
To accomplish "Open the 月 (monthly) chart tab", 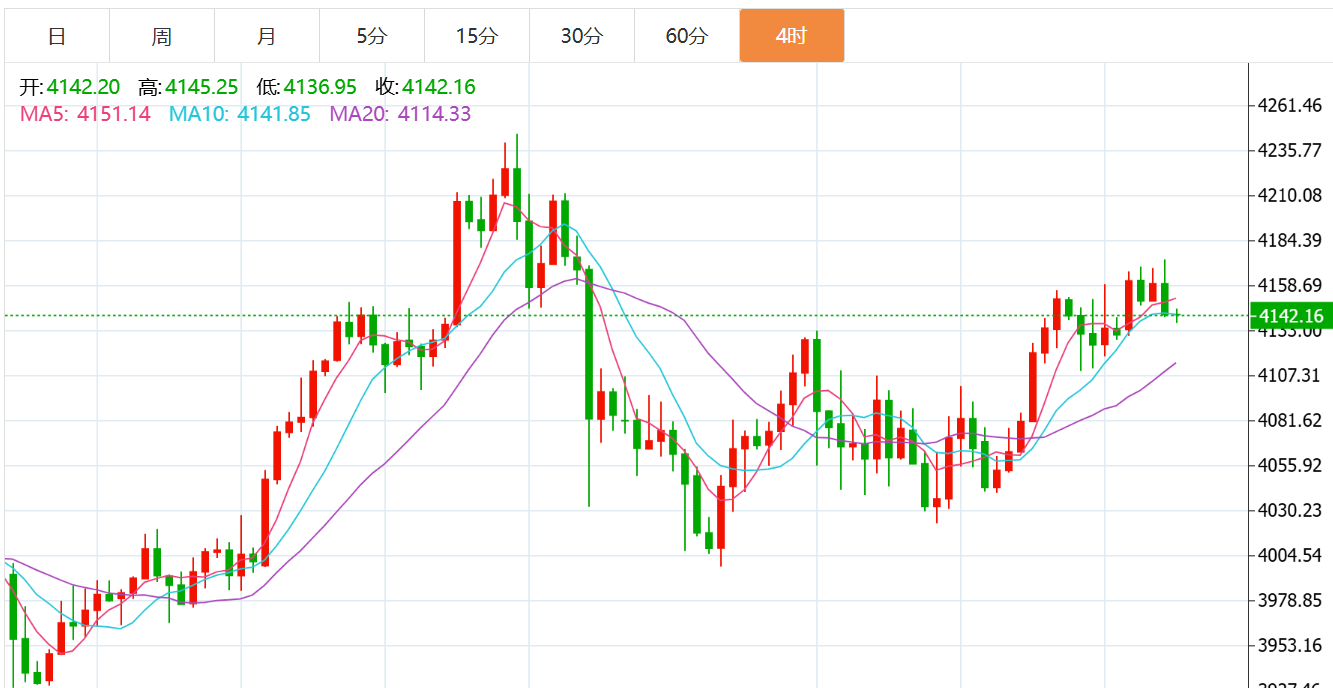I will 266,37.
